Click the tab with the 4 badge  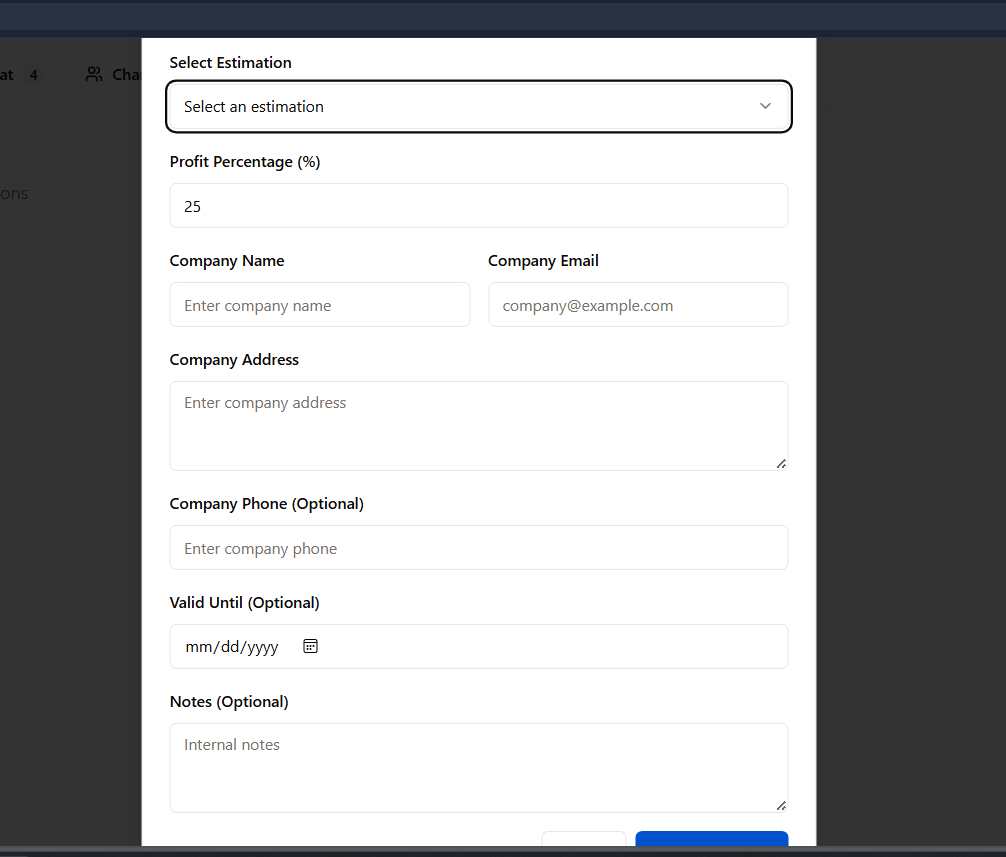20,74
